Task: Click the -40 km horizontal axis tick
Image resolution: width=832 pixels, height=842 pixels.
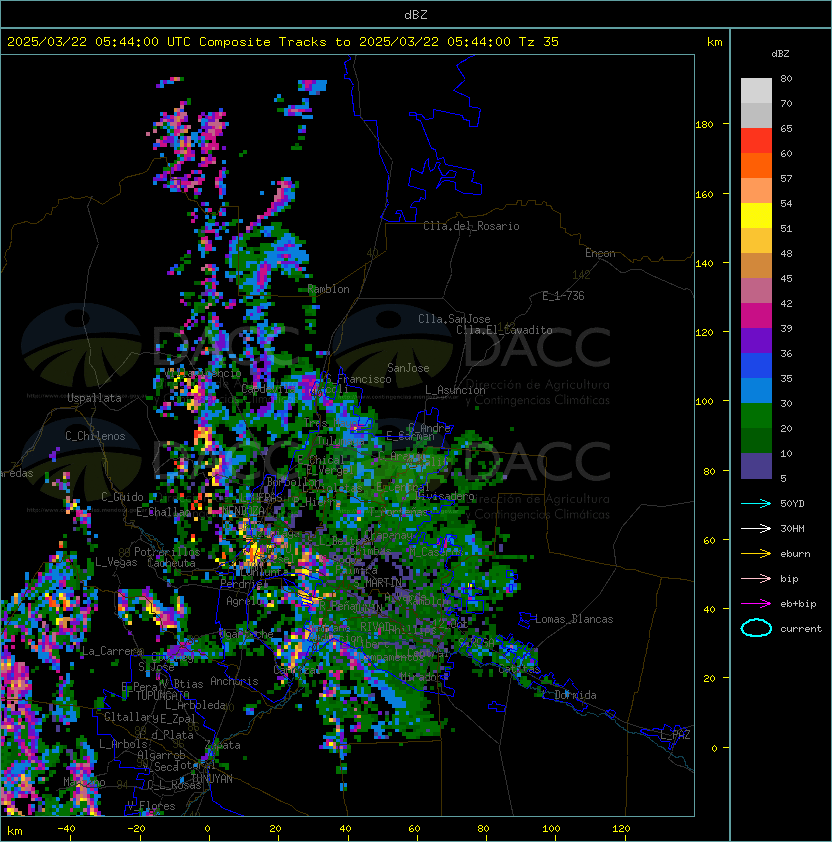Action: tap(67, 829)
